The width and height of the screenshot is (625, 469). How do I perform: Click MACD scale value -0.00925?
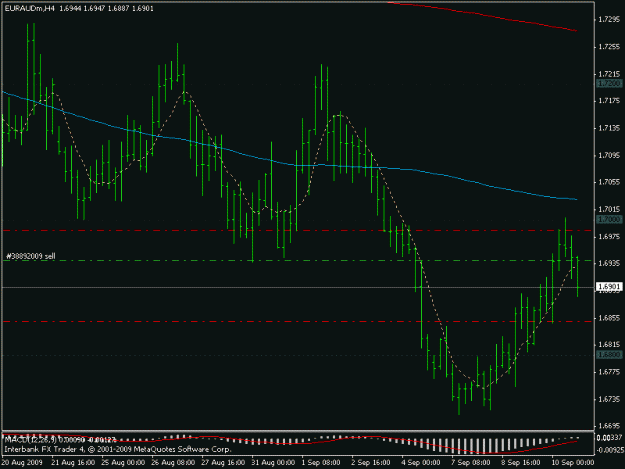point(609,450)
